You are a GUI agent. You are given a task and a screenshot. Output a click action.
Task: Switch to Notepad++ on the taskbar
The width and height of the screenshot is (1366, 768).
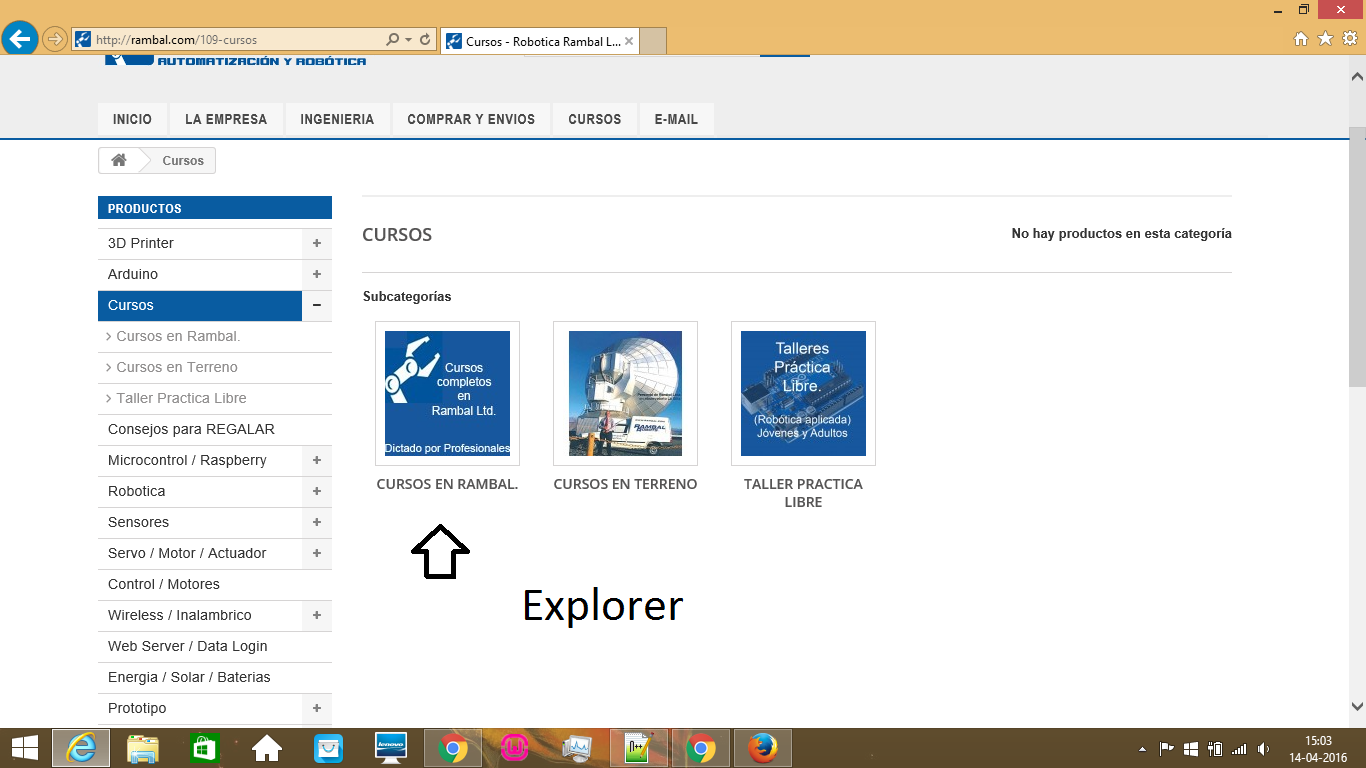[x=639, y=748]
